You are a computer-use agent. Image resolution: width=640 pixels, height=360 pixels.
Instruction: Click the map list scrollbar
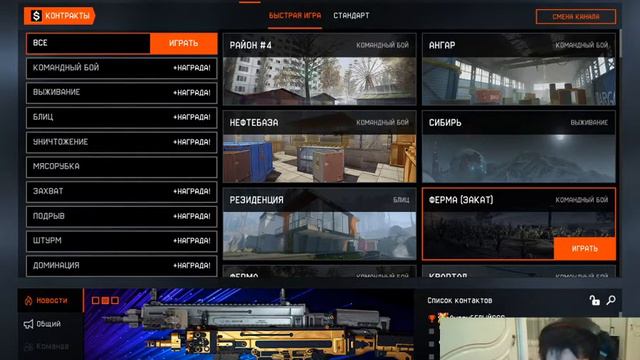pos(620,43)
